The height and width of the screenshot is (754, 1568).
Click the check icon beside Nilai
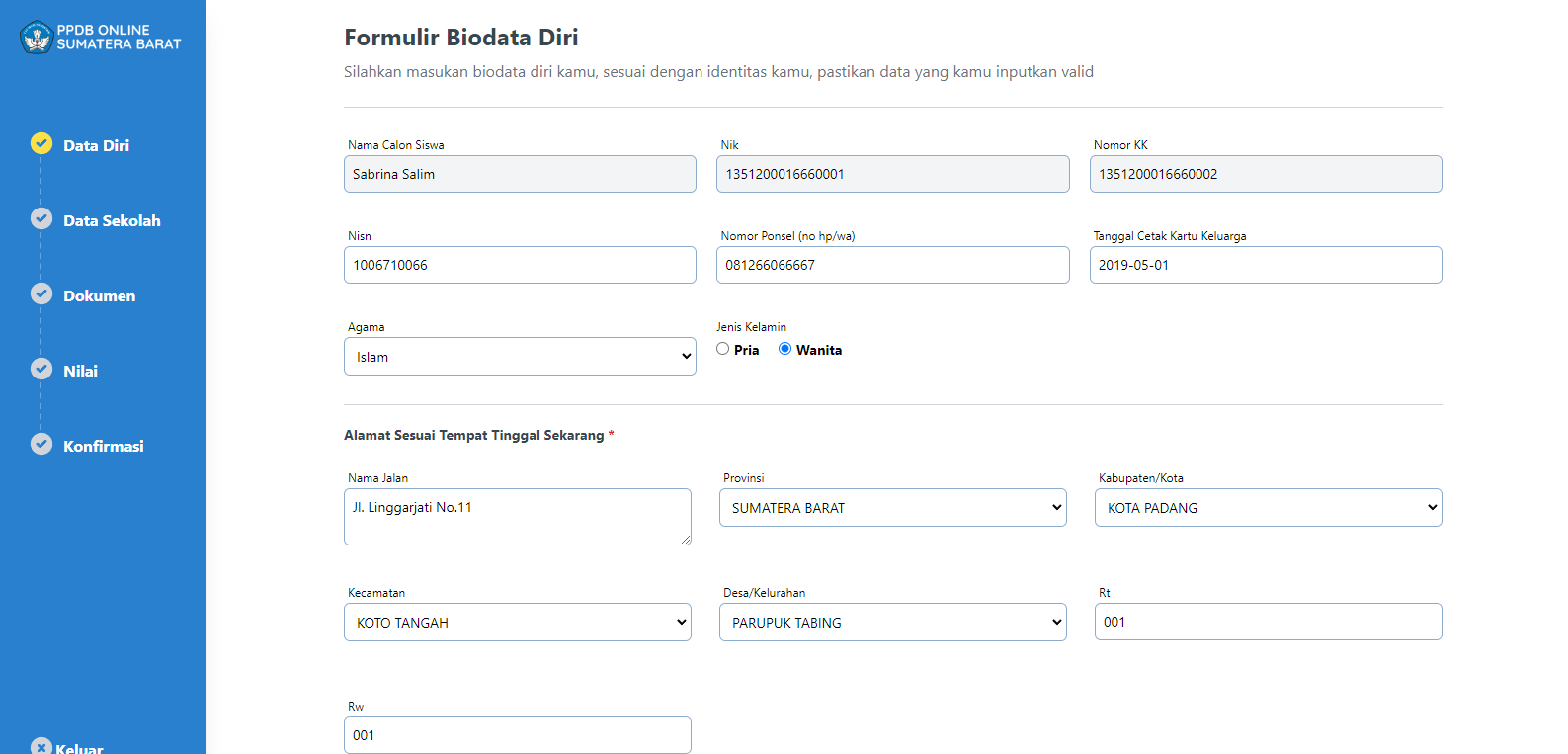[x=41, y=369]
